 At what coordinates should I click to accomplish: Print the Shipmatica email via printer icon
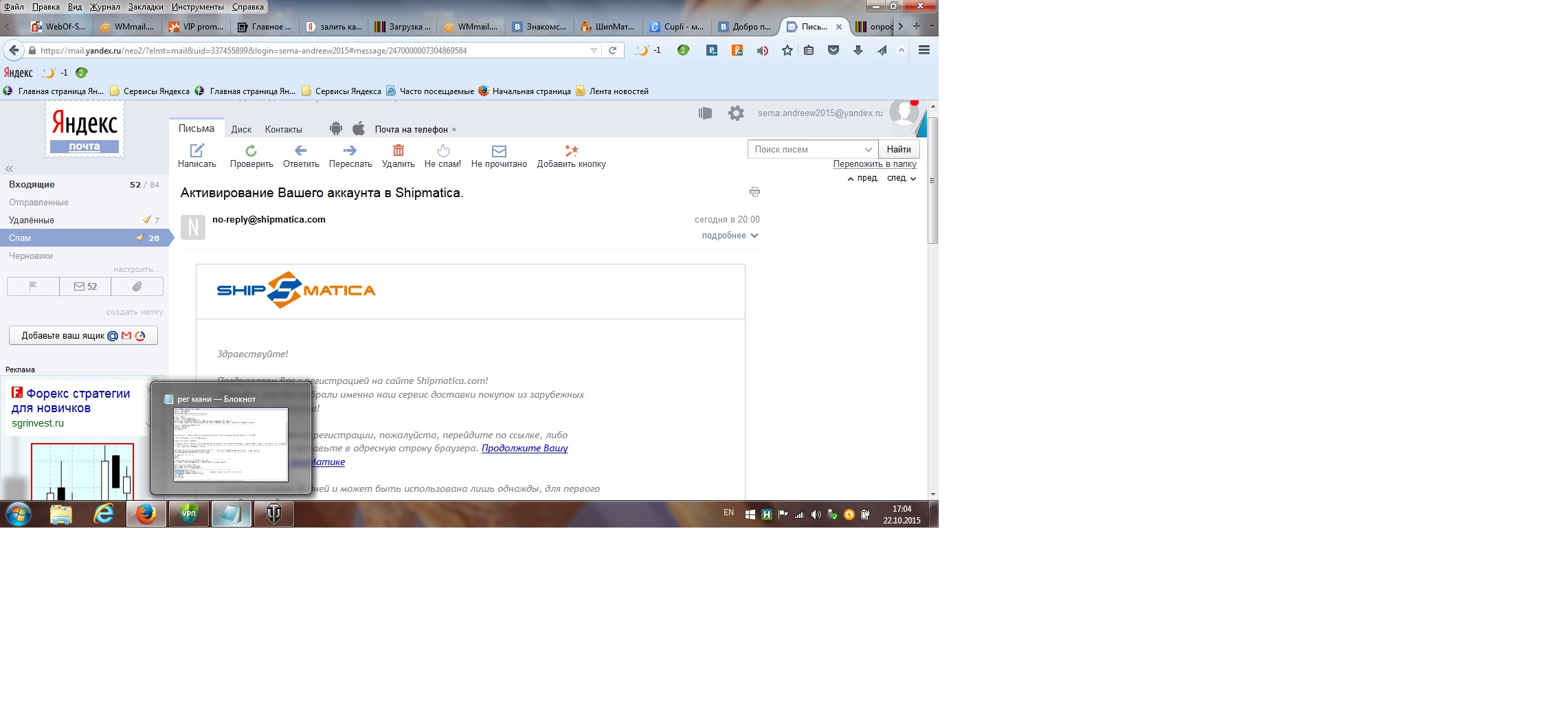pyautogui.click(x=754, y=192)
